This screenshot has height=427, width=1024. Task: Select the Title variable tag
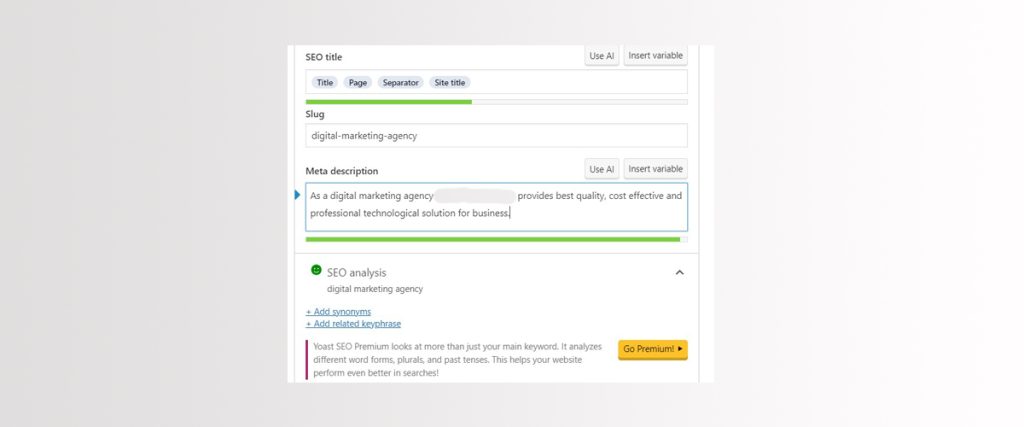[x=324, y=83]
